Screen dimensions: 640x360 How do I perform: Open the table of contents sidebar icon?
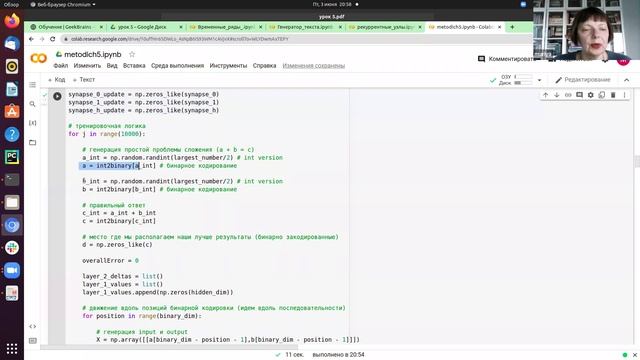[x=33, y=84]
